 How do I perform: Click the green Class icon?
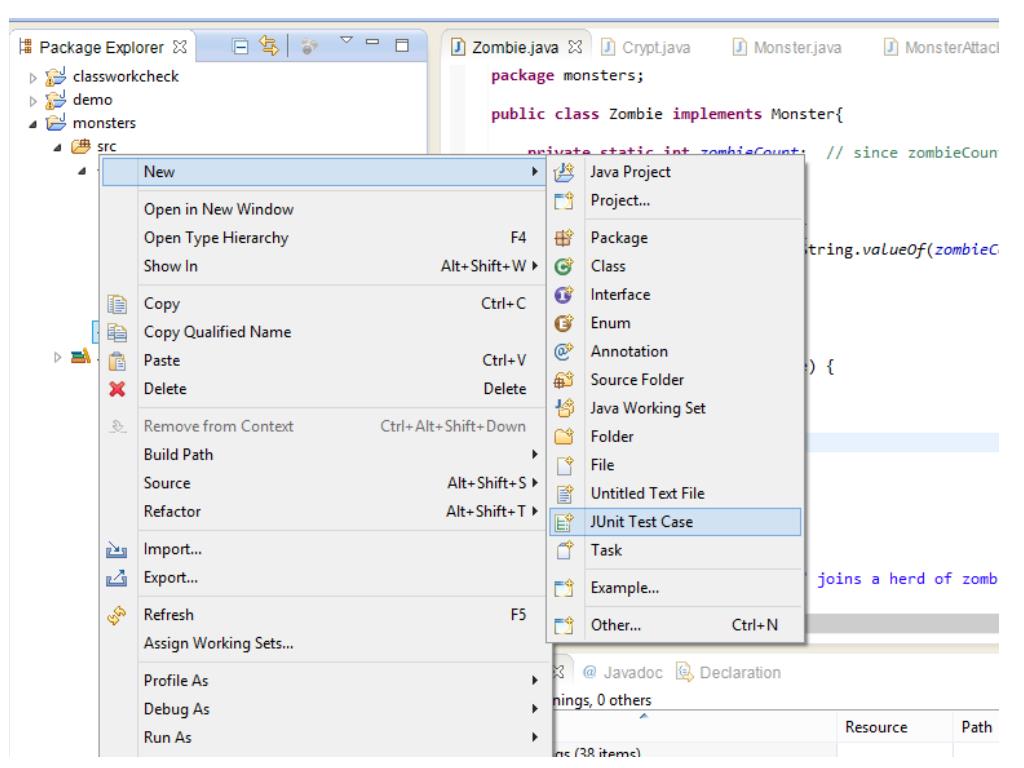point(564,266)
